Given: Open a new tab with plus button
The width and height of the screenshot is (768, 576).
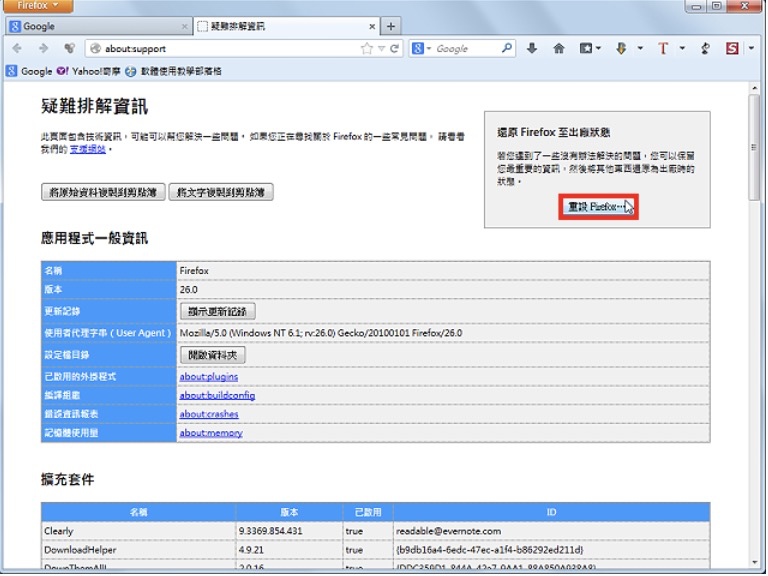Looking at the screenshot, I should click(x=391, y=26).
